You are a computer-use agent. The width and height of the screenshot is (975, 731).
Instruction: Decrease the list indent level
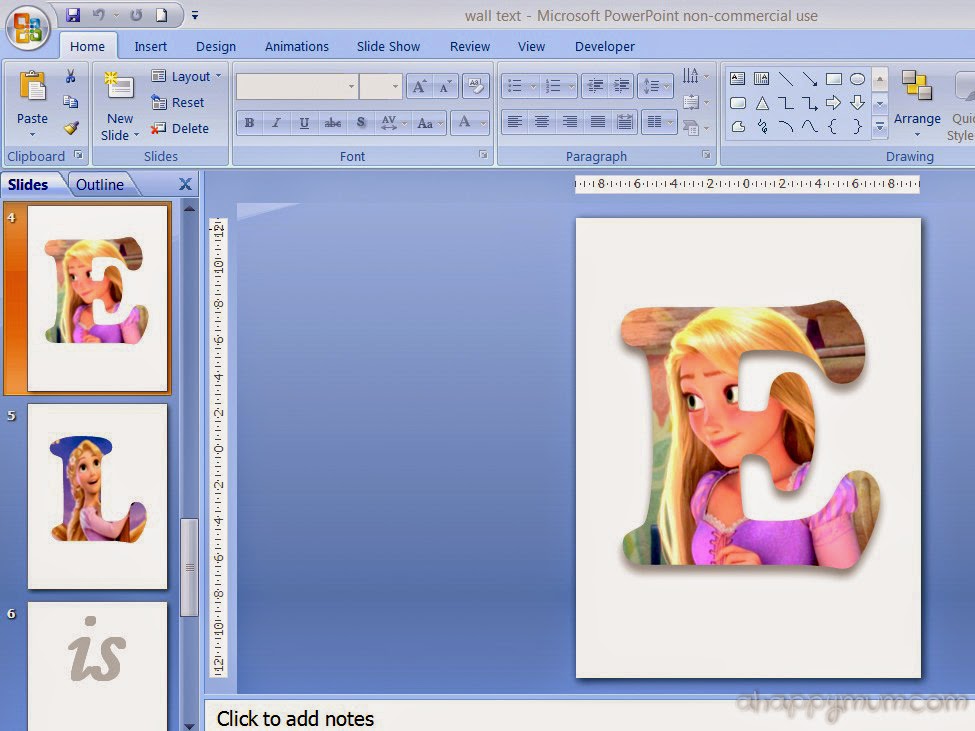click(x=595, y=86)
